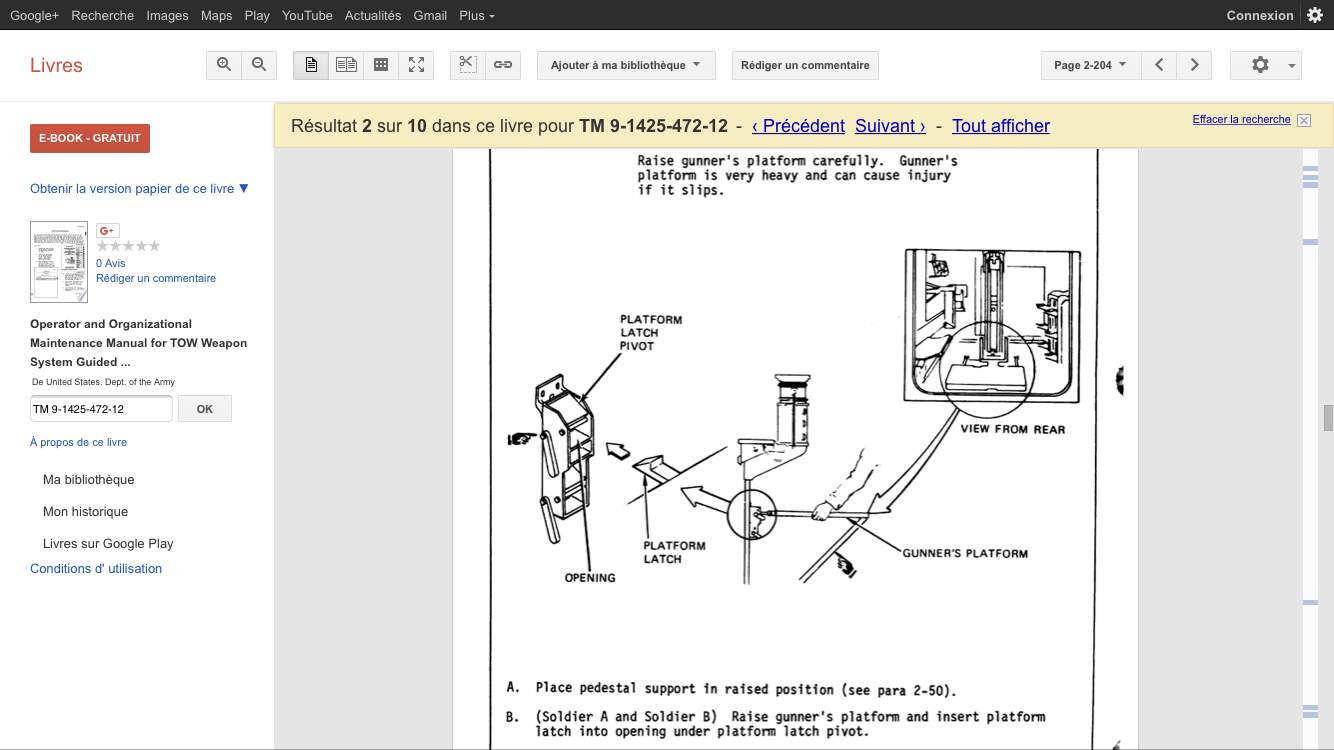
Task: Click the book search input field
Action: (x=101, y=409)
